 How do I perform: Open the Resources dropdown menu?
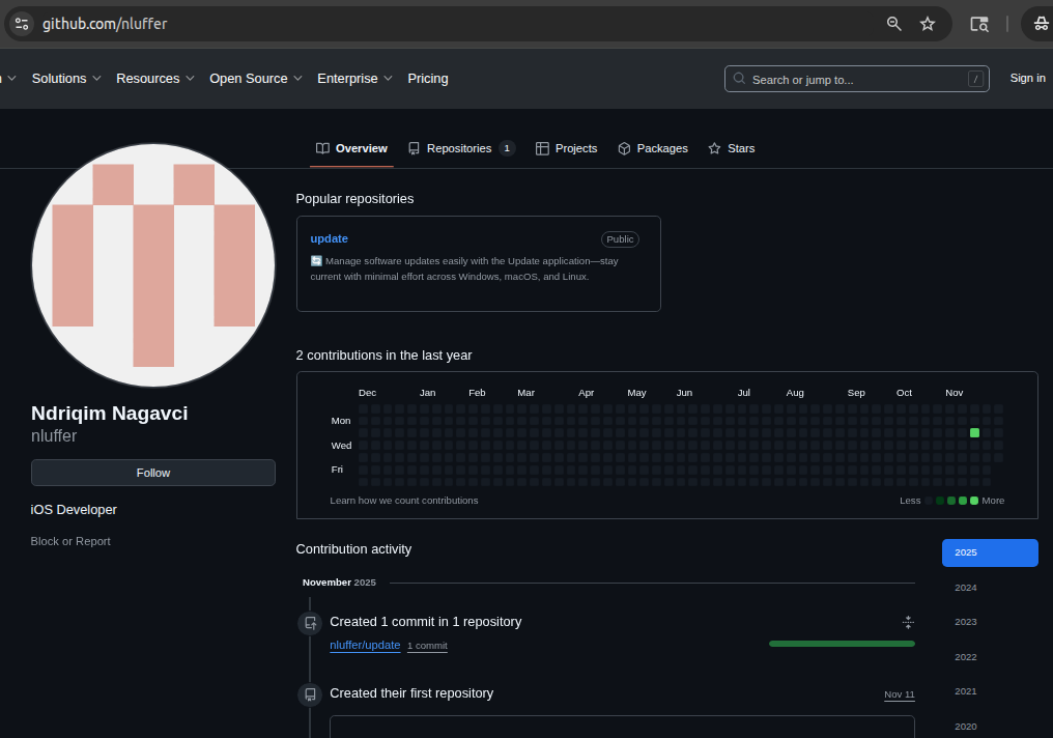point(155,79)
